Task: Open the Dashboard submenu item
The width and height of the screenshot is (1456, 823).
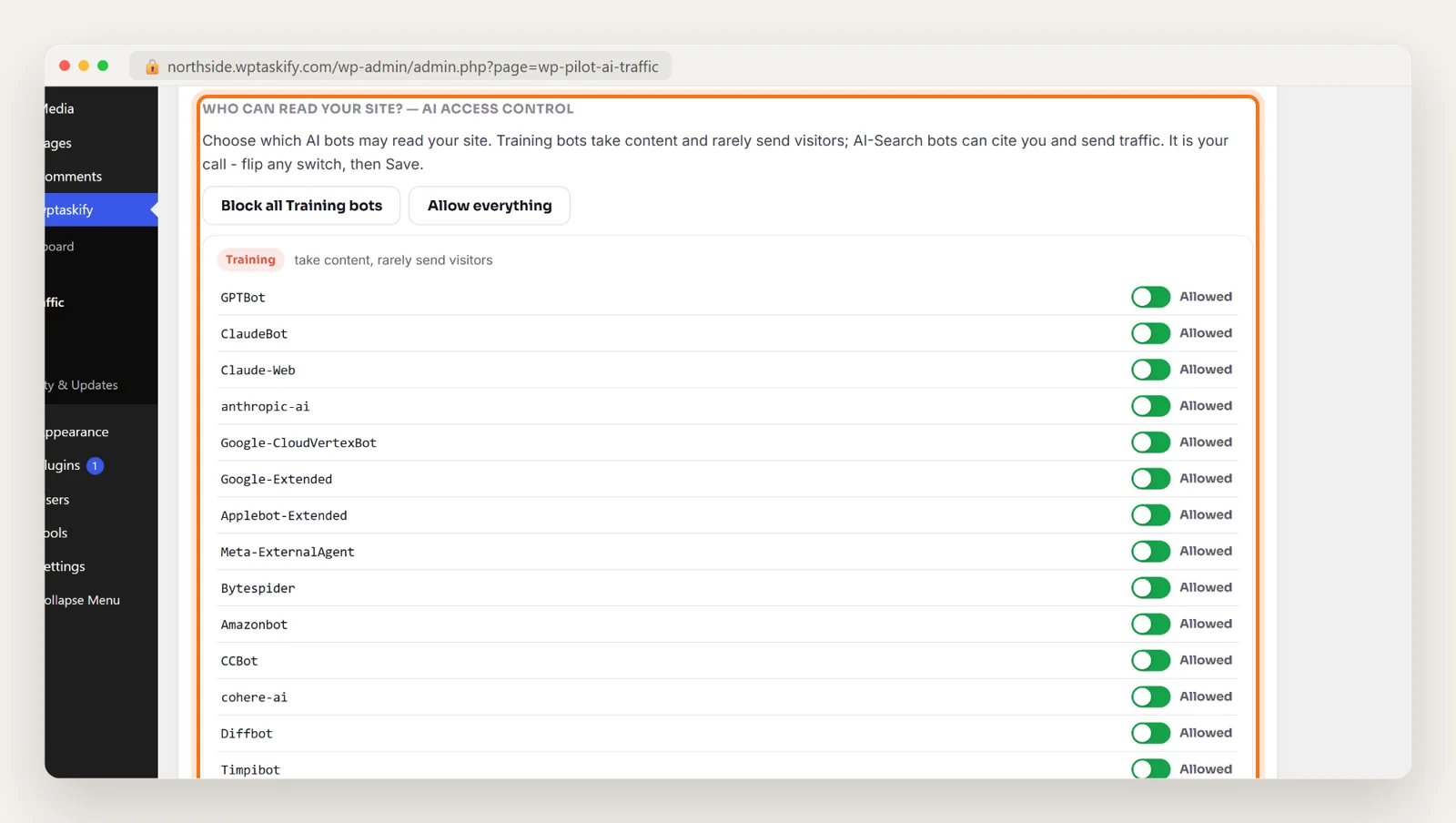Action: pyautogui.click(x=59, y=247)
